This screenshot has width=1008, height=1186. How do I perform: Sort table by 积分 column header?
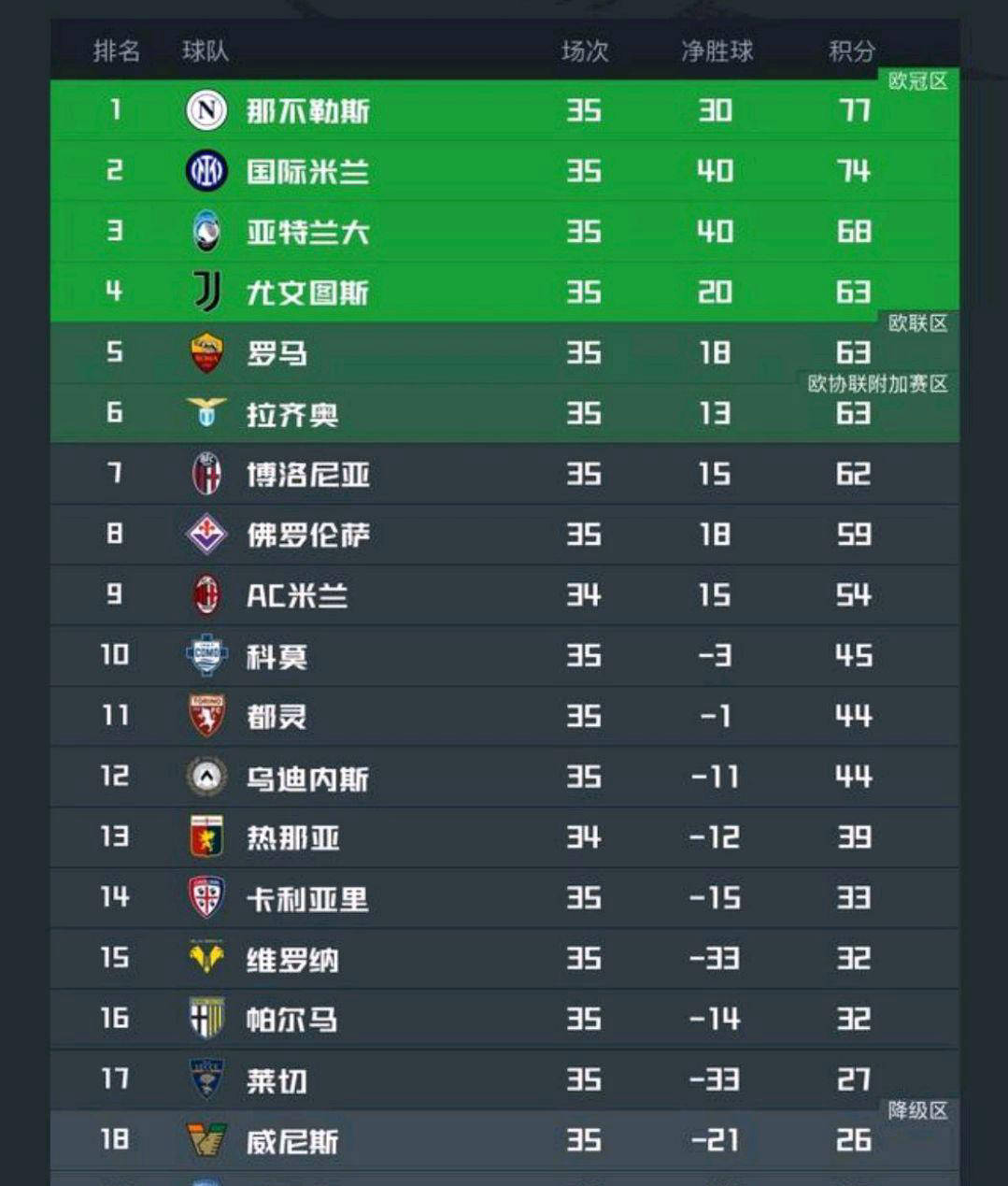click(851, 50)
